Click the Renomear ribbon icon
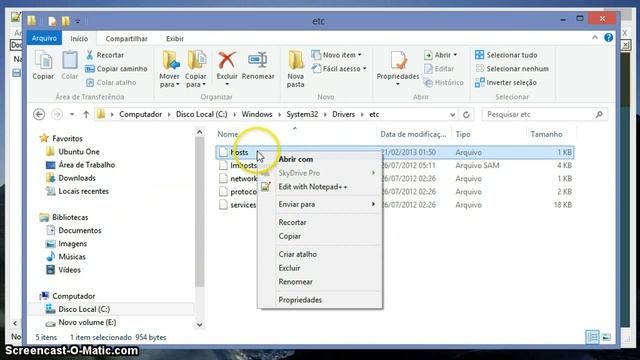This screenshot has height=360, width=640. tap(258, 65)
